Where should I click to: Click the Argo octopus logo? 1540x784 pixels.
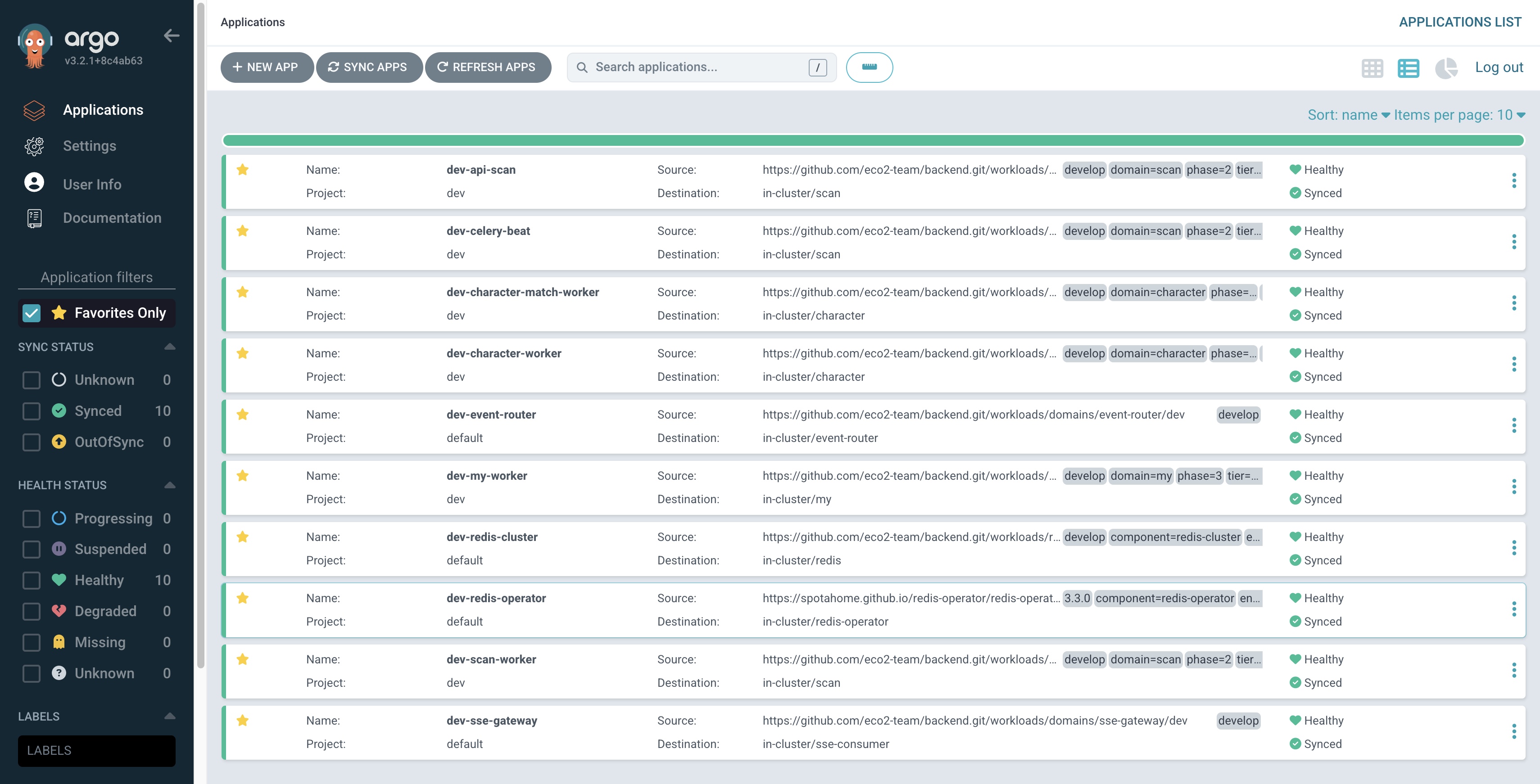pyautogui.click(x=35, y=46)
